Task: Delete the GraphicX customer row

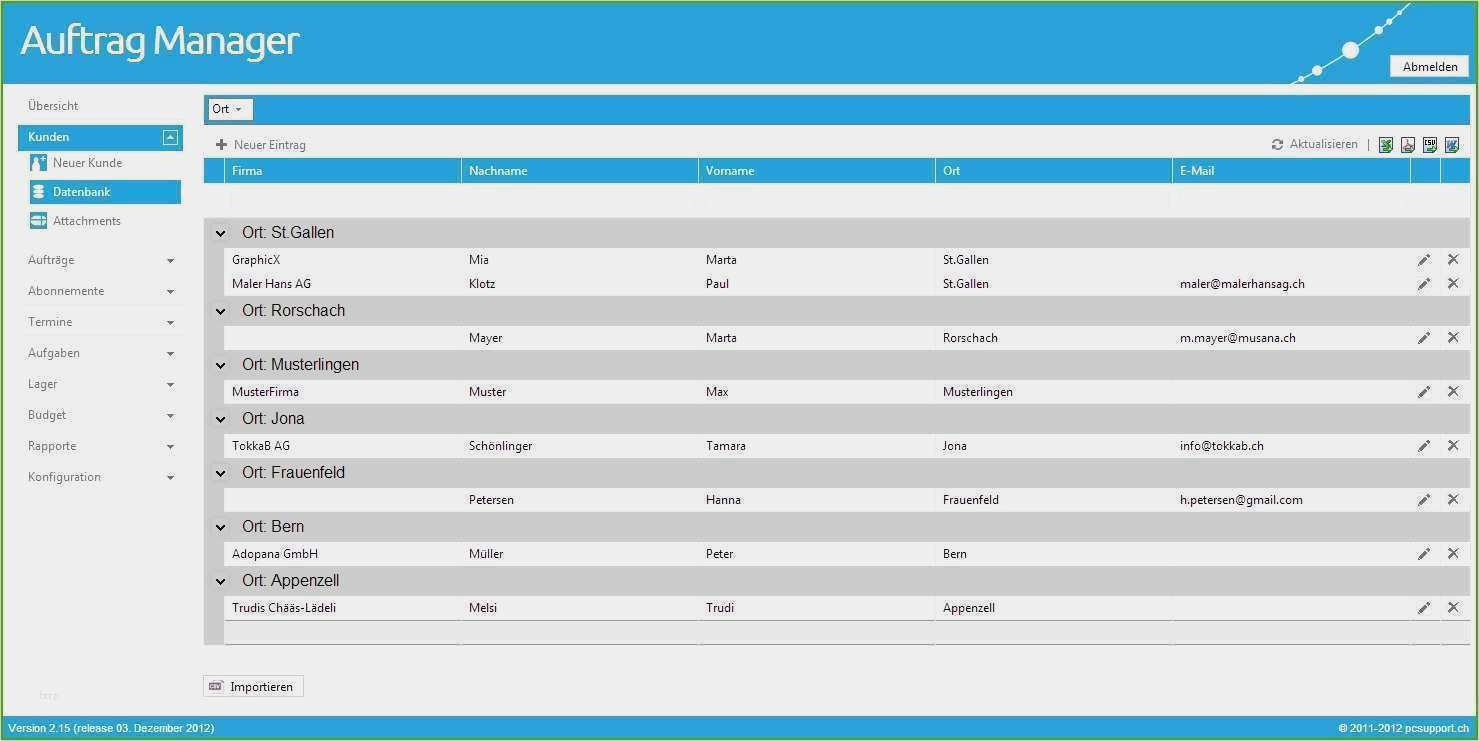Action: pos(1453,260)
